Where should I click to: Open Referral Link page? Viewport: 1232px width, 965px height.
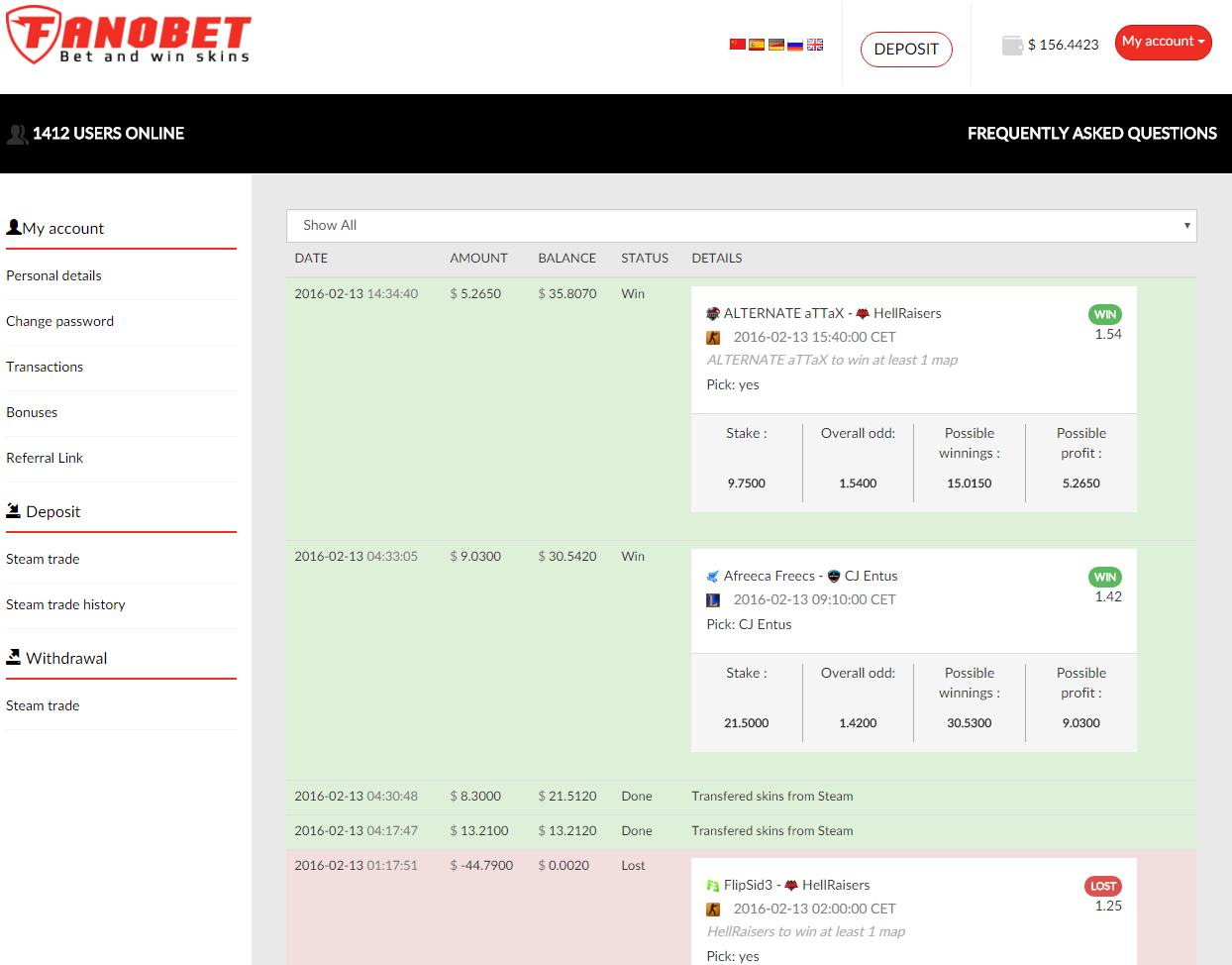point(45,458)
